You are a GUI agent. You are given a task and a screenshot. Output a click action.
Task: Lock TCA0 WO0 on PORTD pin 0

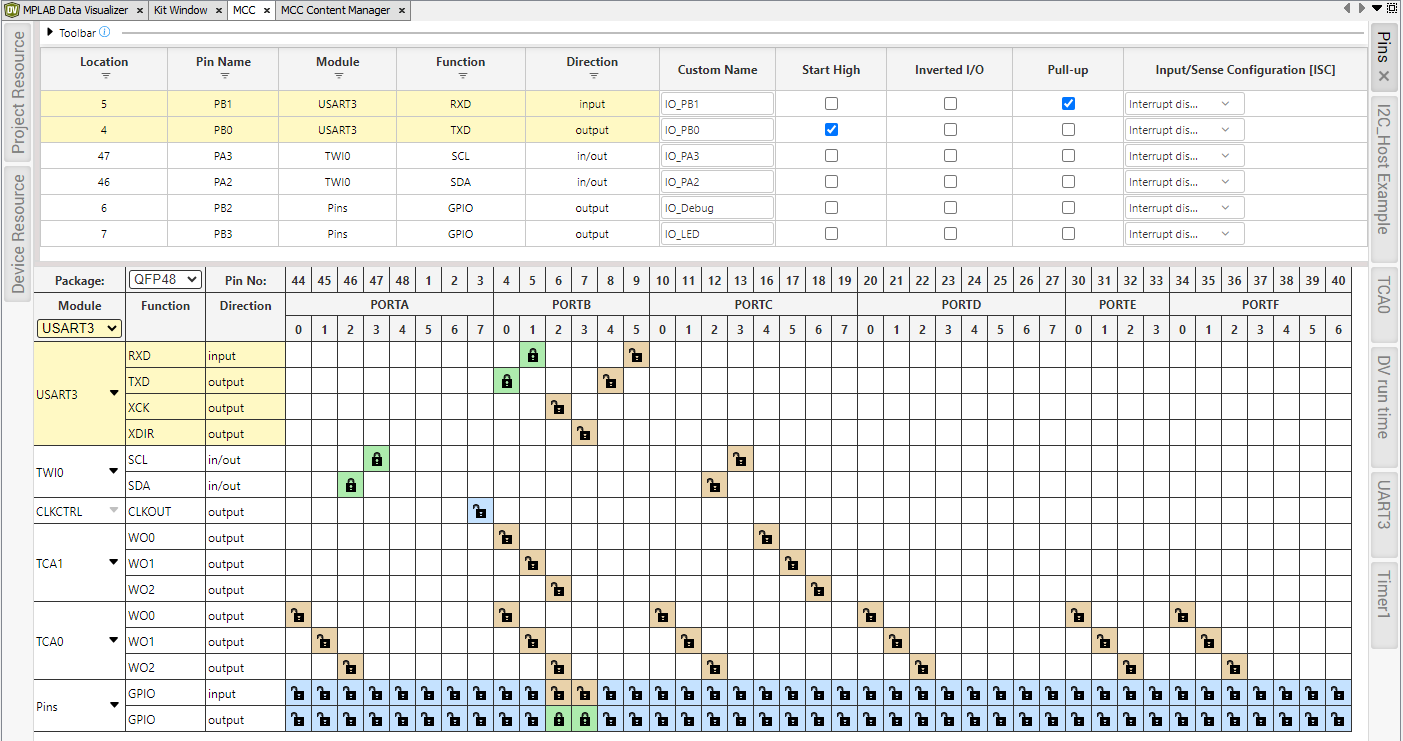[x=870, y=615]
